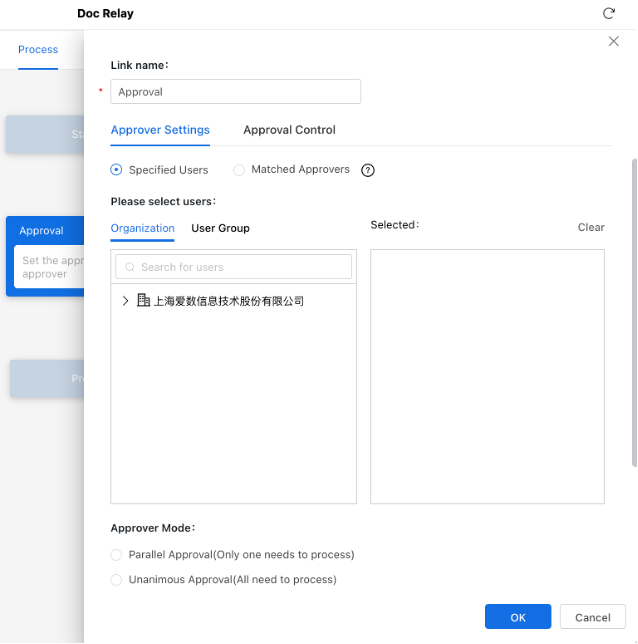Click the help question mark icon

click(x=368, y=170)
